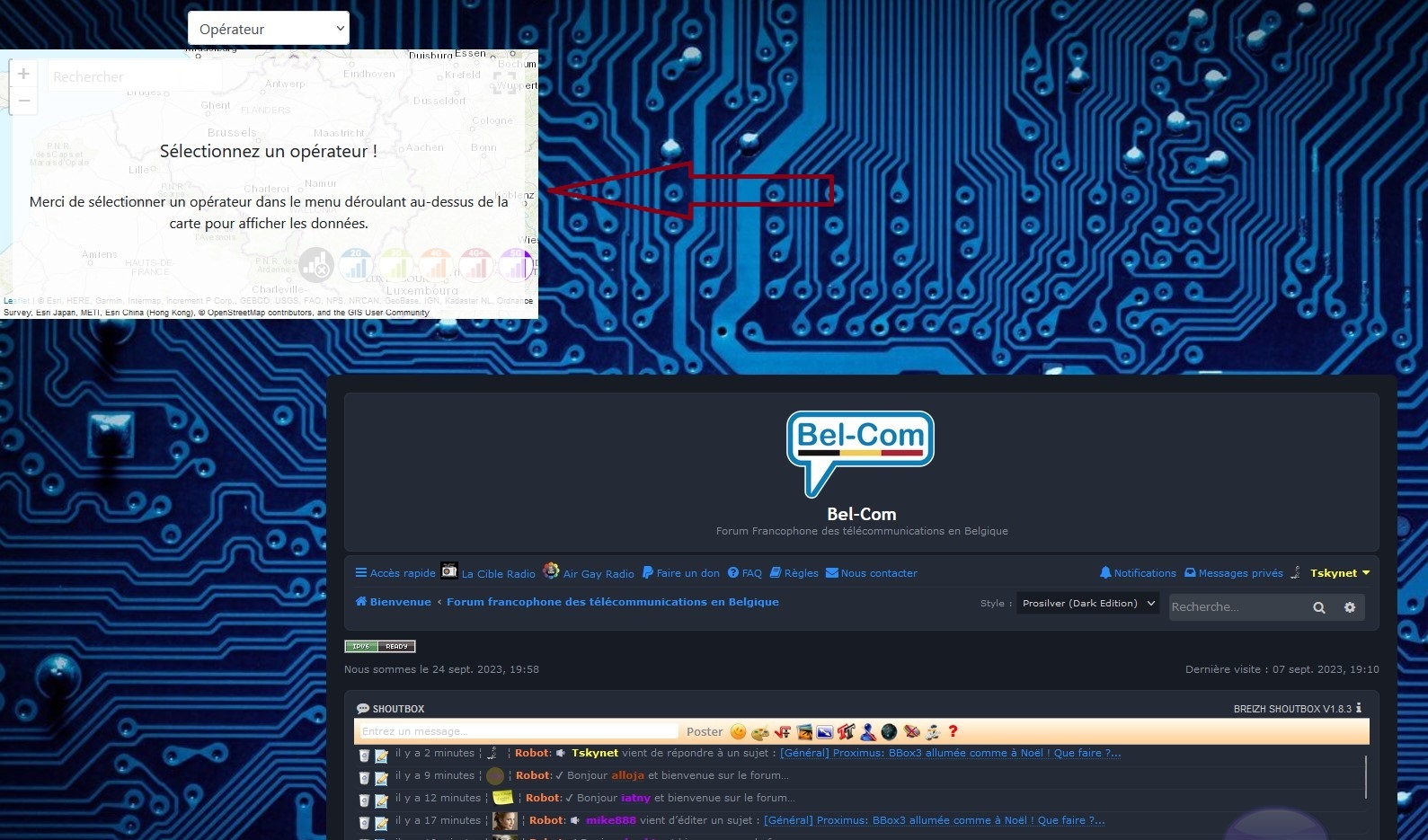Expand the Tskynet user menu
This screenshot has width=1428, height=840.
pyautogui.click(x=1340, y=573)
